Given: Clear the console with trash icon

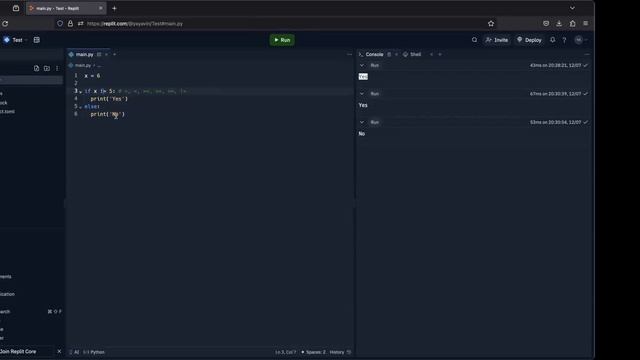Looking at the screenshot, I should click(389, 54).
